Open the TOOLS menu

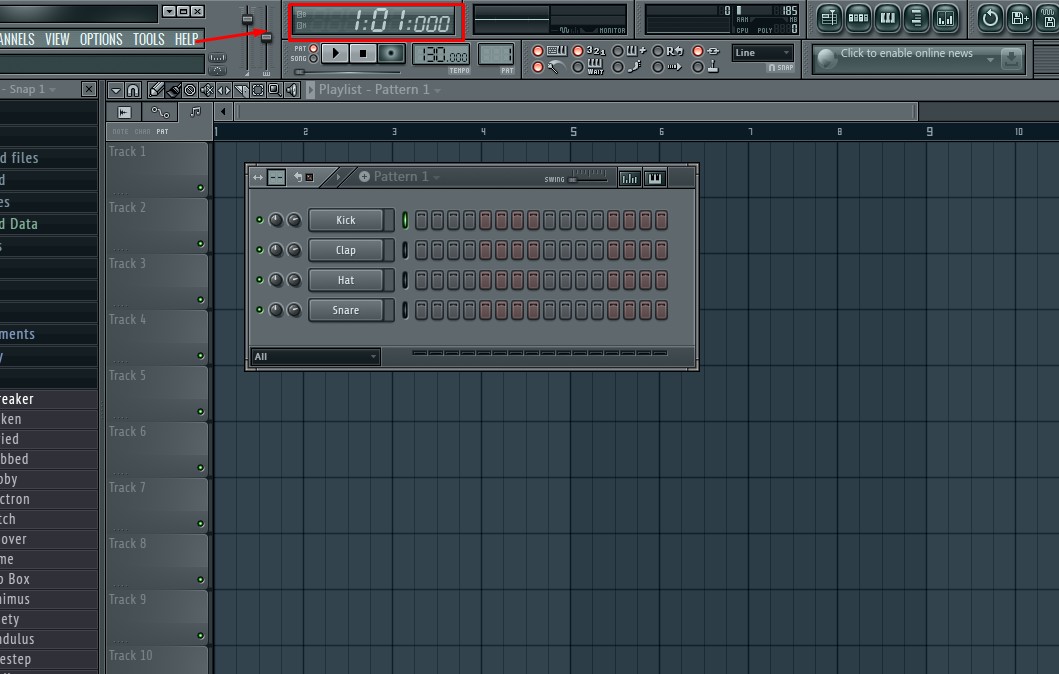148,39
